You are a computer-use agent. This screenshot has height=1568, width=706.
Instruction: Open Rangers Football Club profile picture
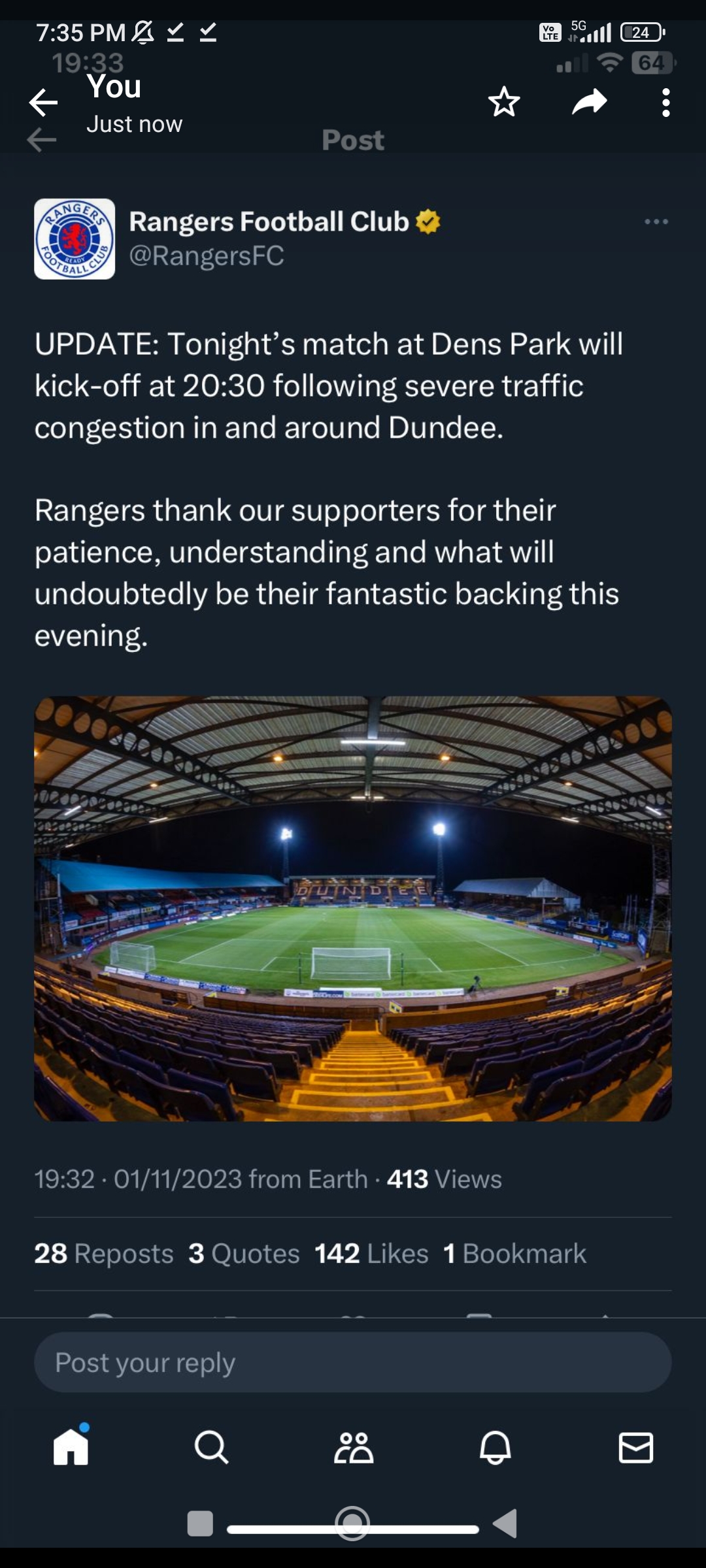pos(75,239)
